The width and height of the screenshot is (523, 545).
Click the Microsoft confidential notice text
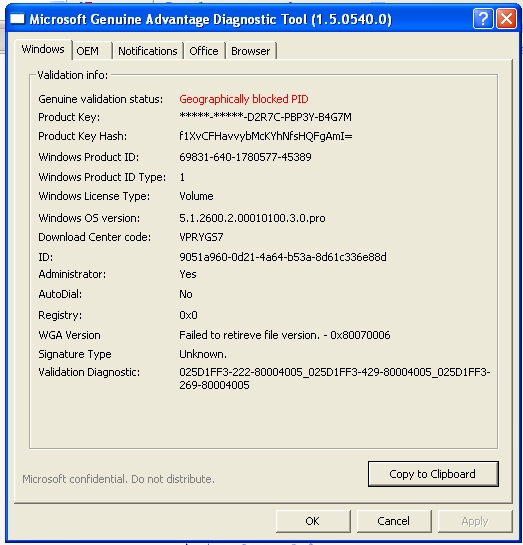(118, 479)
